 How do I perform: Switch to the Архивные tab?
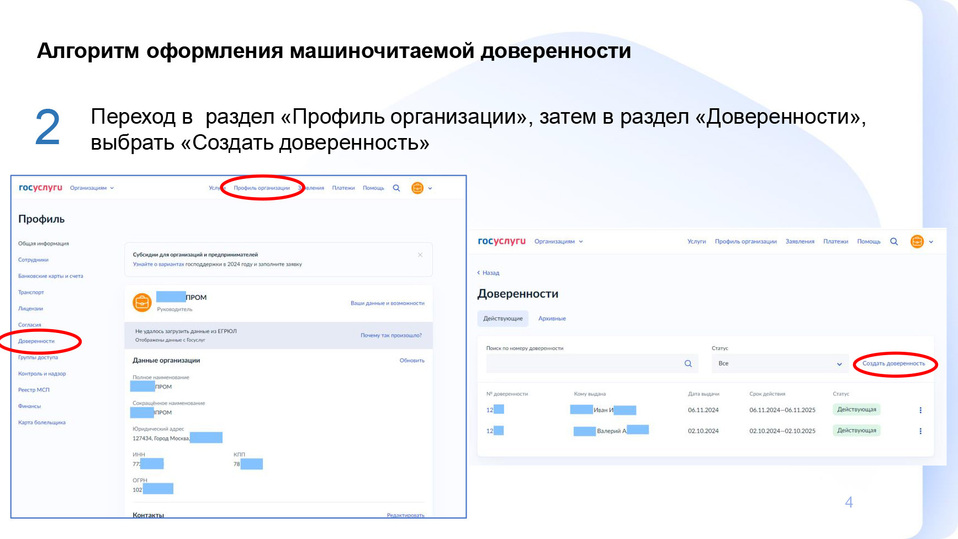click(552, 318)
